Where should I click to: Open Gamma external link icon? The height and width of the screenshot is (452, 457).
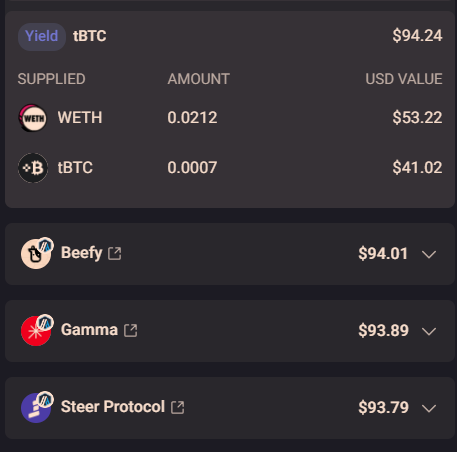pos(130,330)
